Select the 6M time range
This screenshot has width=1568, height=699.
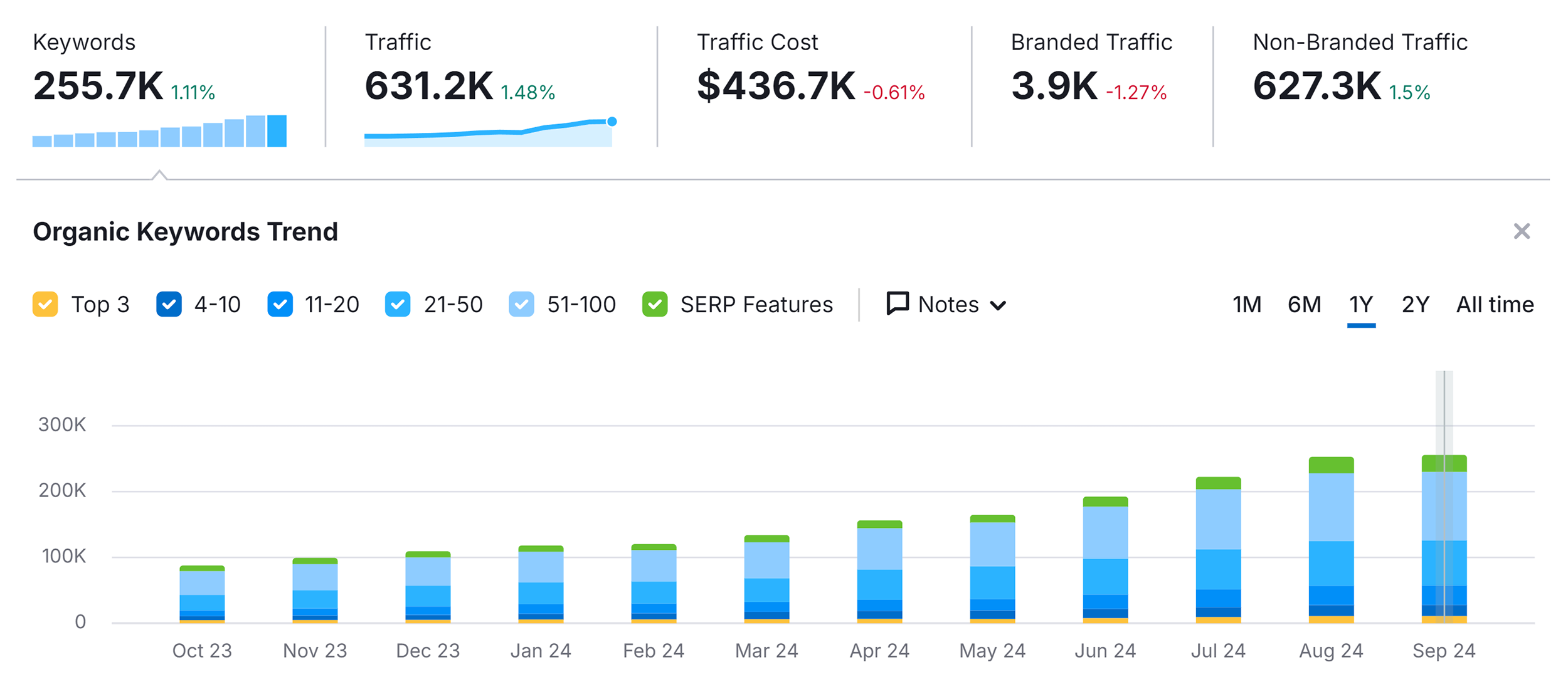1304,305
